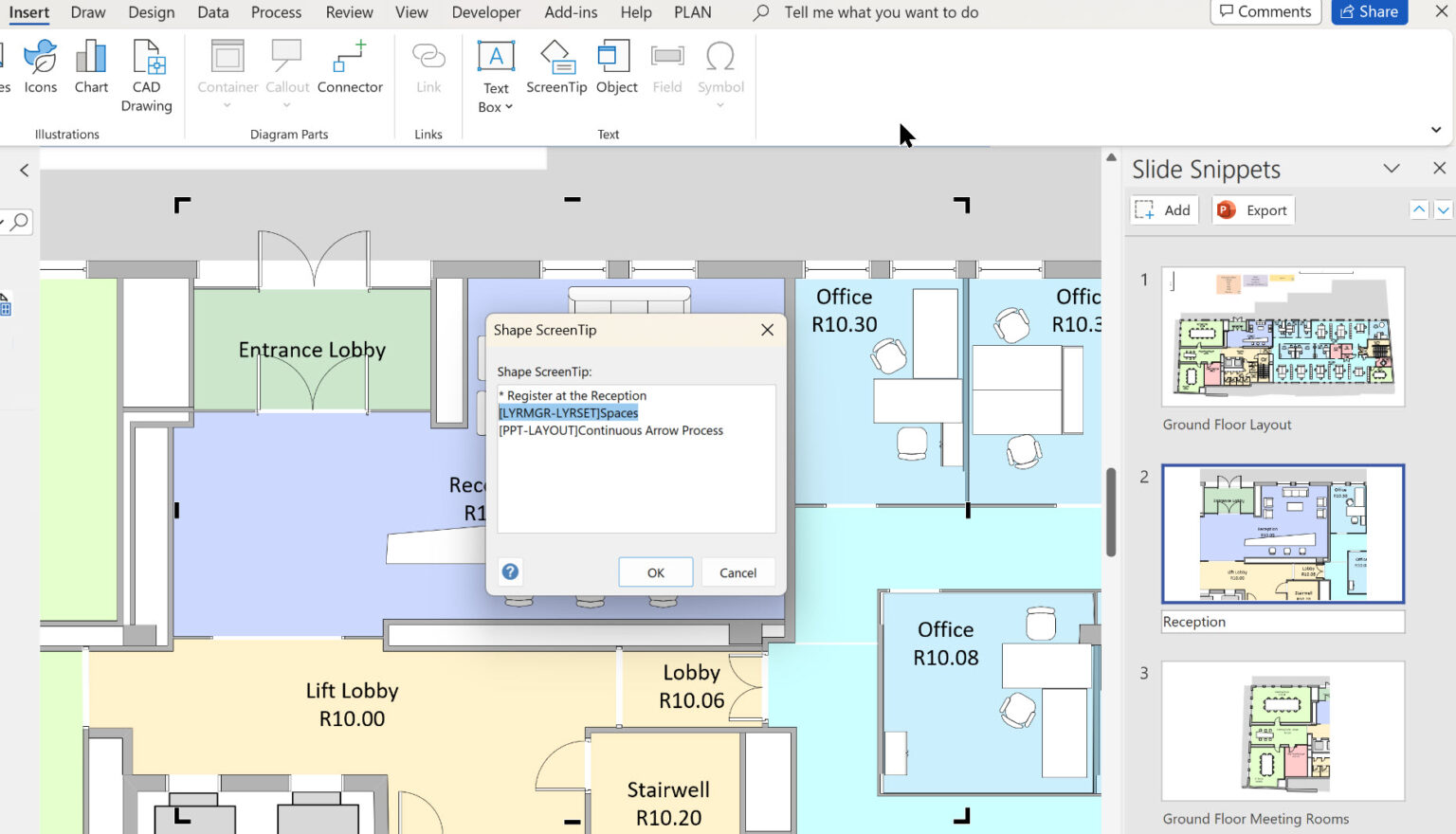Open the Developer tab
The image size is (1456, 834).
[485, 12]
